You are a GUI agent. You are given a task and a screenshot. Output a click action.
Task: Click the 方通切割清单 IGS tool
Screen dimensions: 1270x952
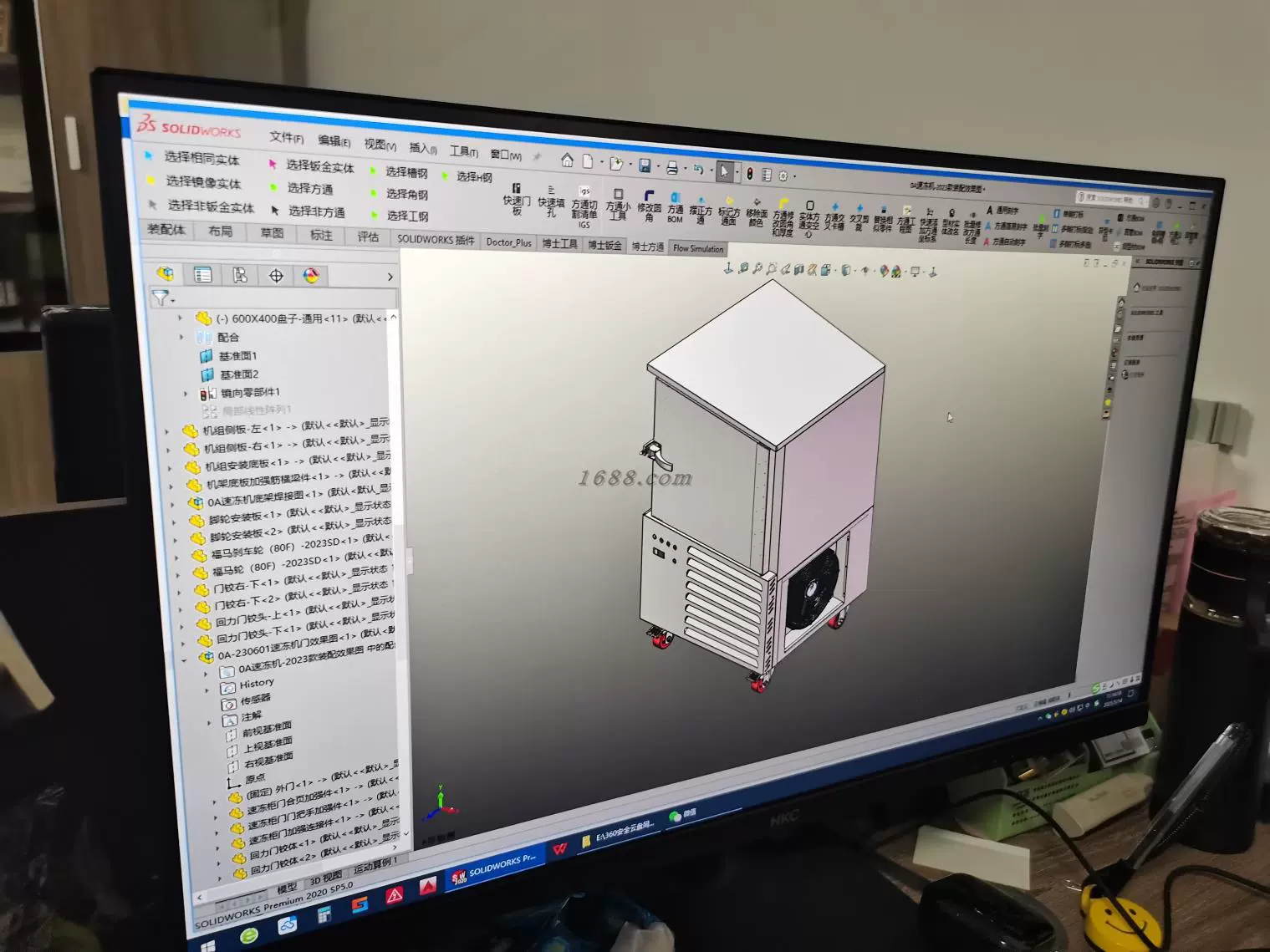click(584, 207)
